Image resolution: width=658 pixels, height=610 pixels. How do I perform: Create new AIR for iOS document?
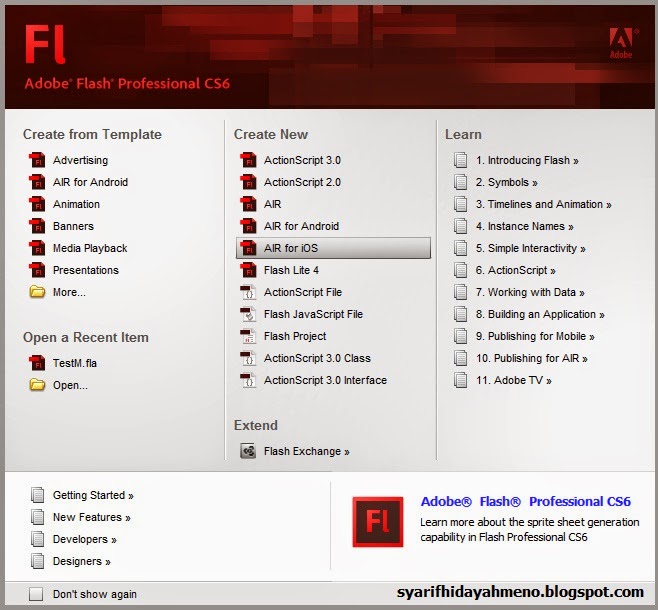pyautogui.click(x=333, y=248)
